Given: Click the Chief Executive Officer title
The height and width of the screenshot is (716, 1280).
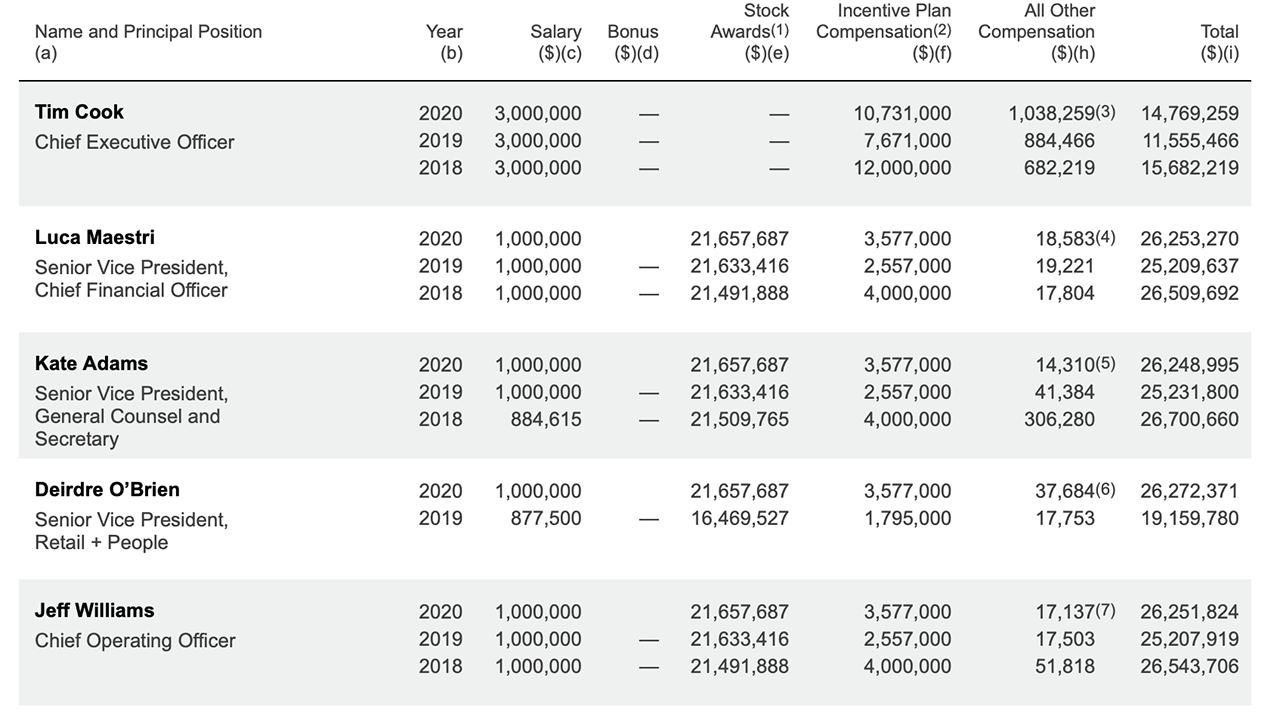Looking at the screenshot, I should (134, 142).
